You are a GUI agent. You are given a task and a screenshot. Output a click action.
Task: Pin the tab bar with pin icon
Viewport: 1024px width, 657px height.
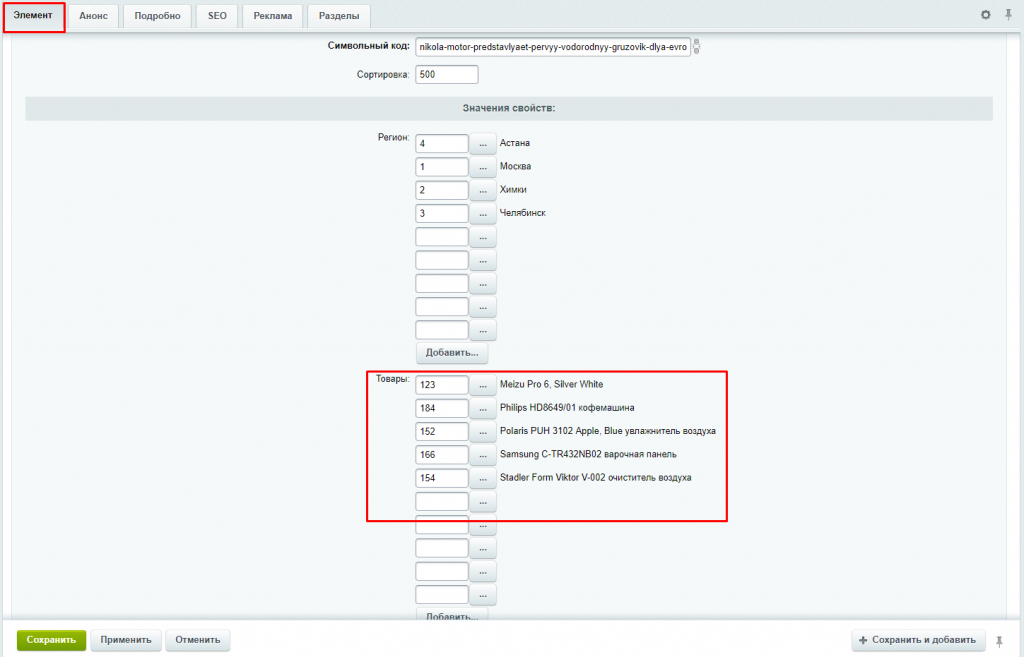1008,14
